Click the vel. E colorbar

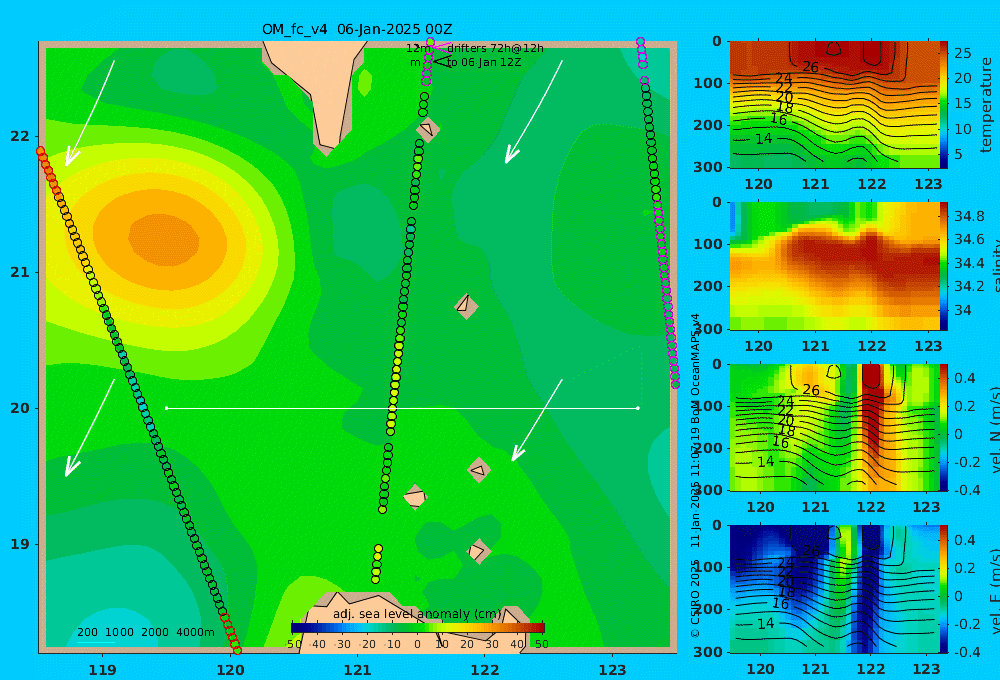(944, 589)
